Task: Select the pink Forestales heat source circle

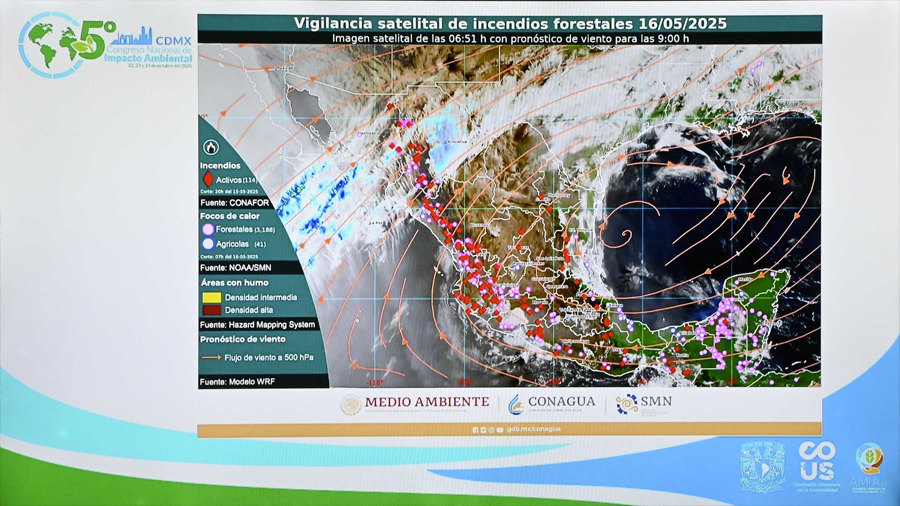Action: [208, 229]
